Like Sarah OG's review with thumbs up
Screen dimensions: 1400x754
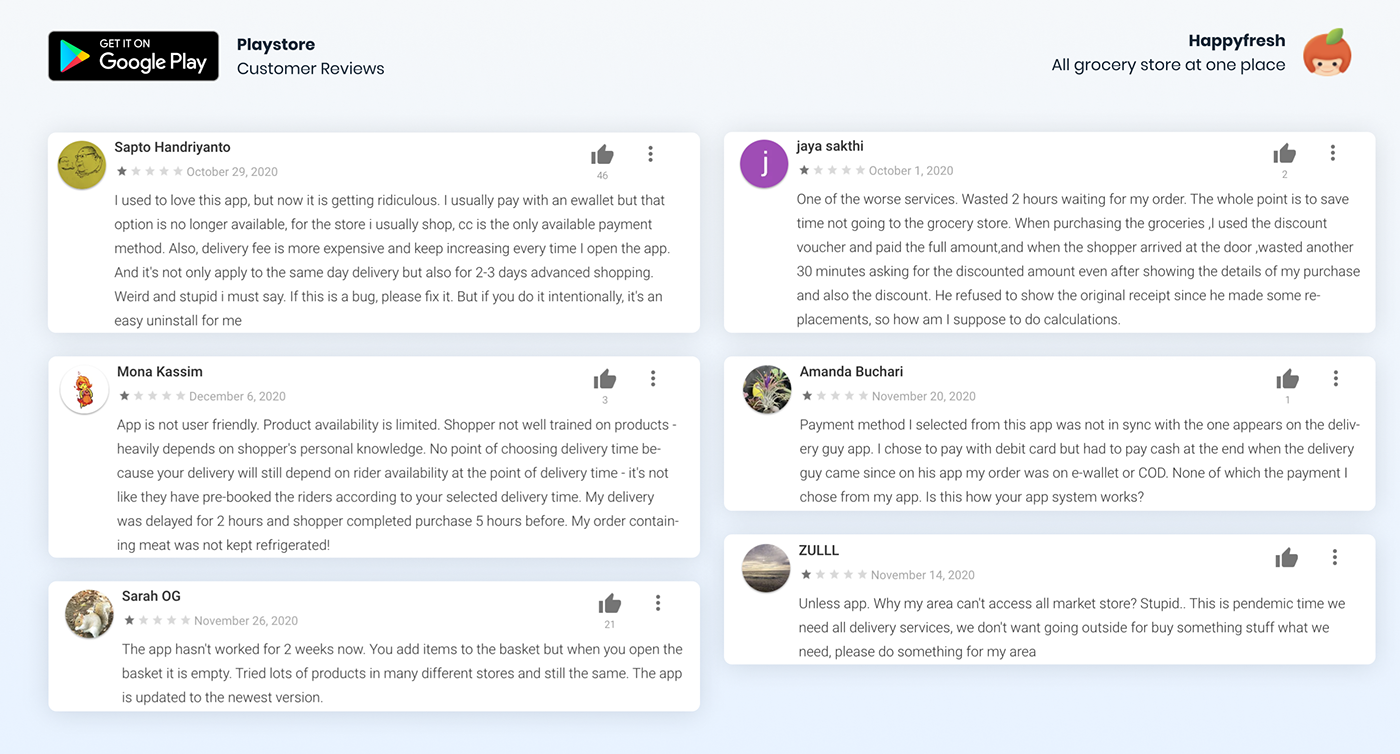coord(610,603)
